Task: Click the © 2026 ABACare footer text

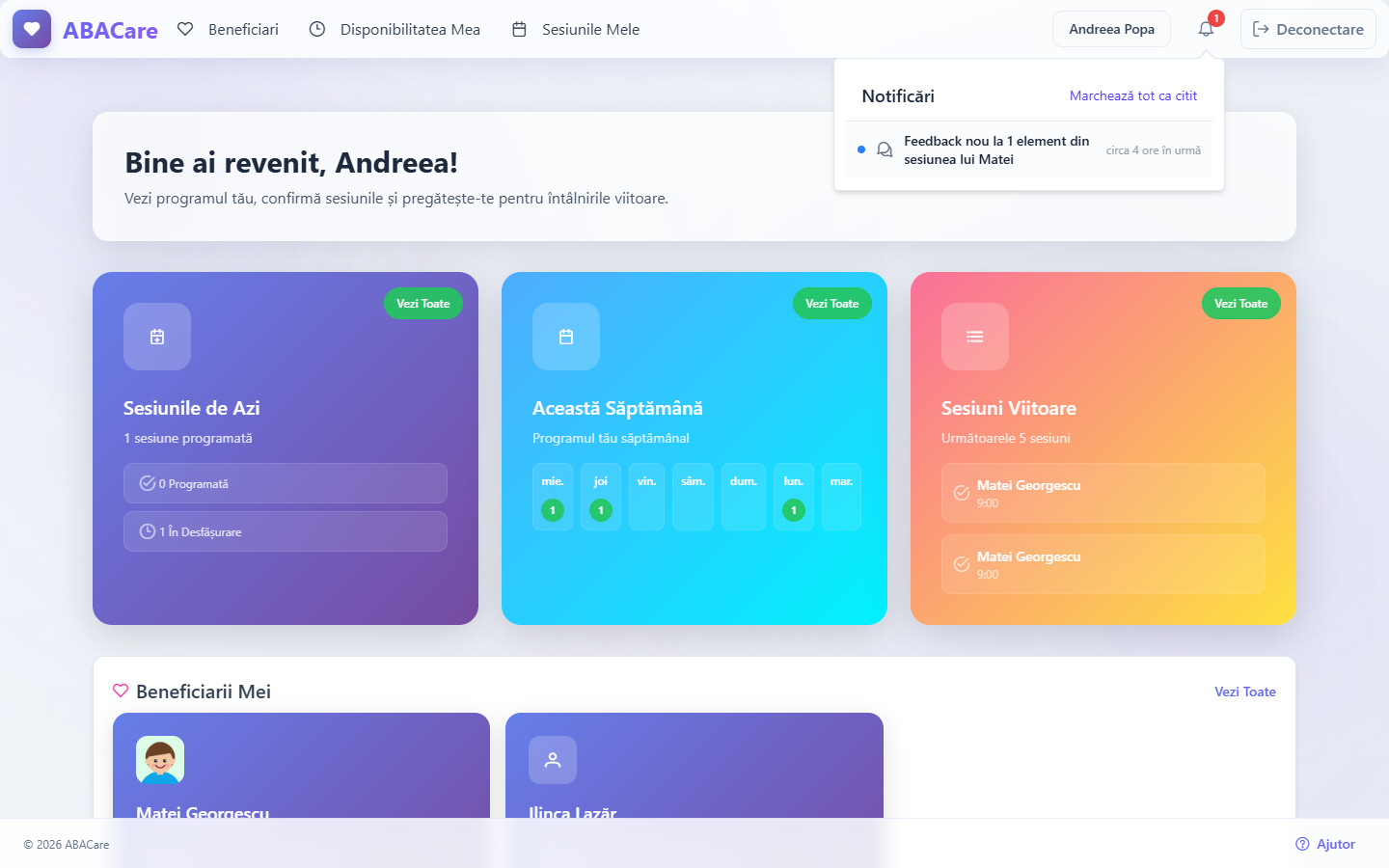Action: (x=67, y=845)
